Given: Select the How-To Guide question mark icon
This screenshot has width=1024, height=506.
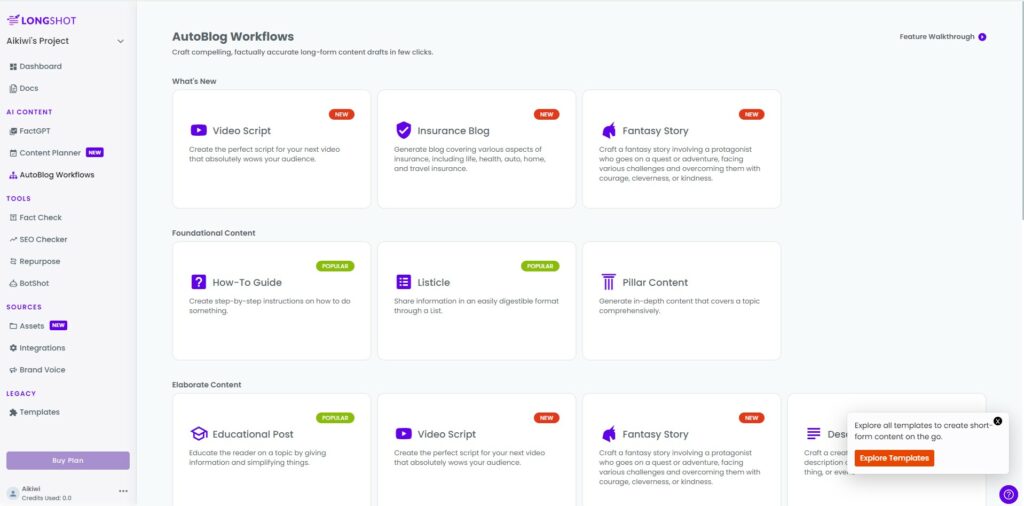Looking at the screenshot, I should tap(199, 282).
